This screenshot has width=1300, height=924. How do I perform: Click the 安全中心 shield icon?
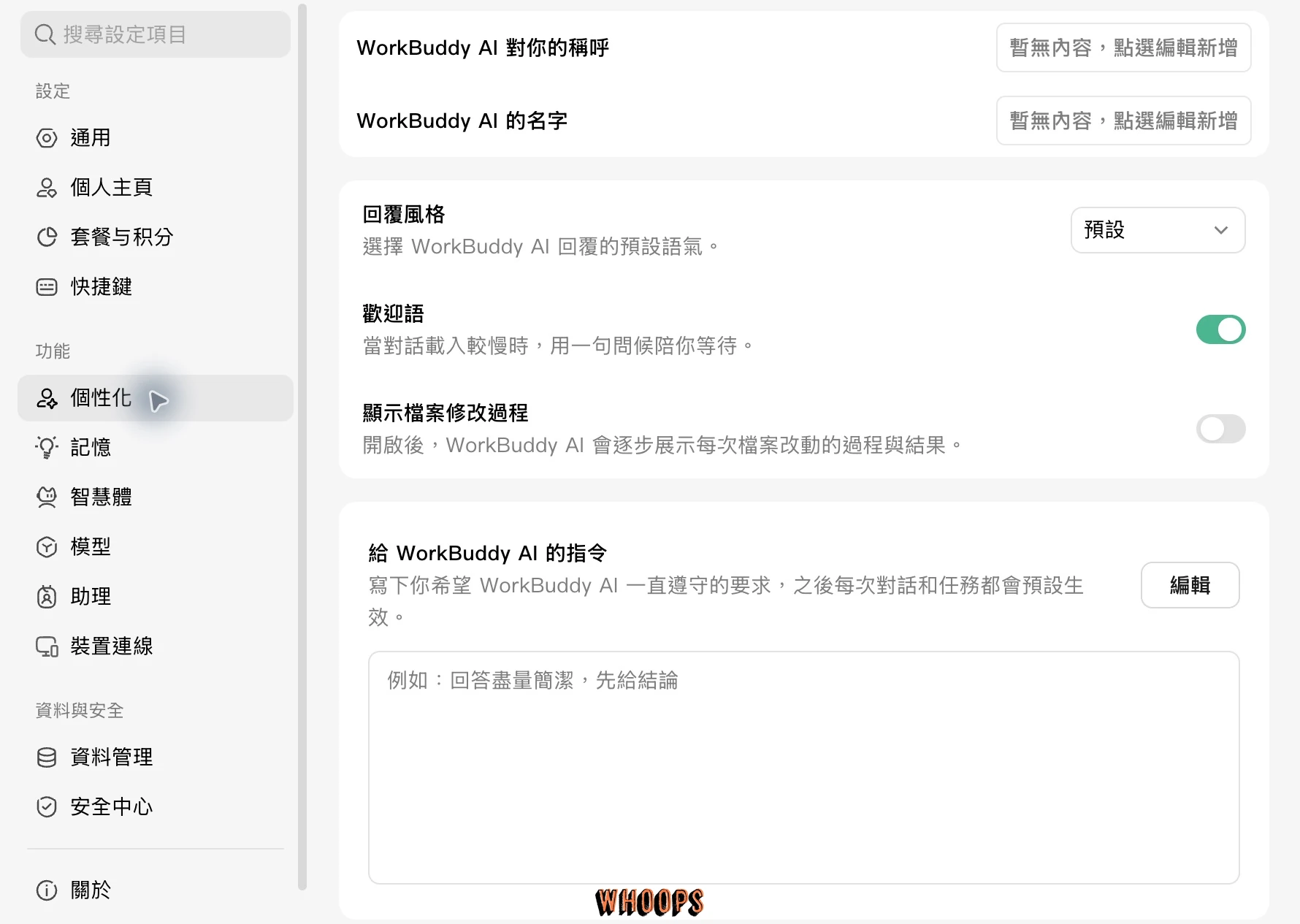click(x=47, y=807)
